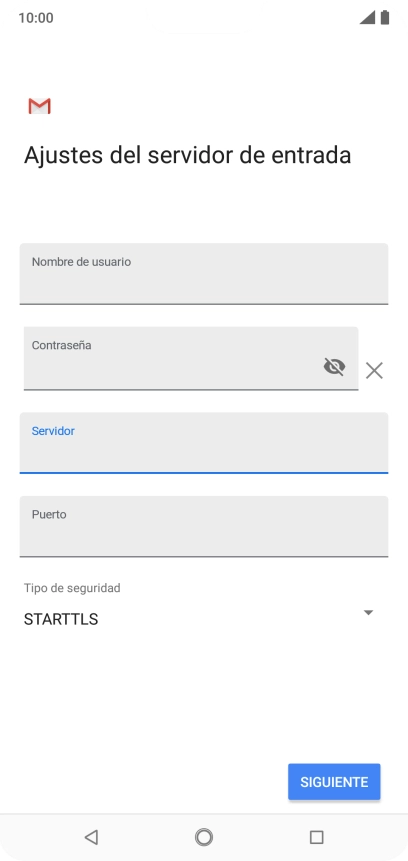Focus the Nombre de usuario field
Viewport: 408px width, 861px height.
coord(204,274)
